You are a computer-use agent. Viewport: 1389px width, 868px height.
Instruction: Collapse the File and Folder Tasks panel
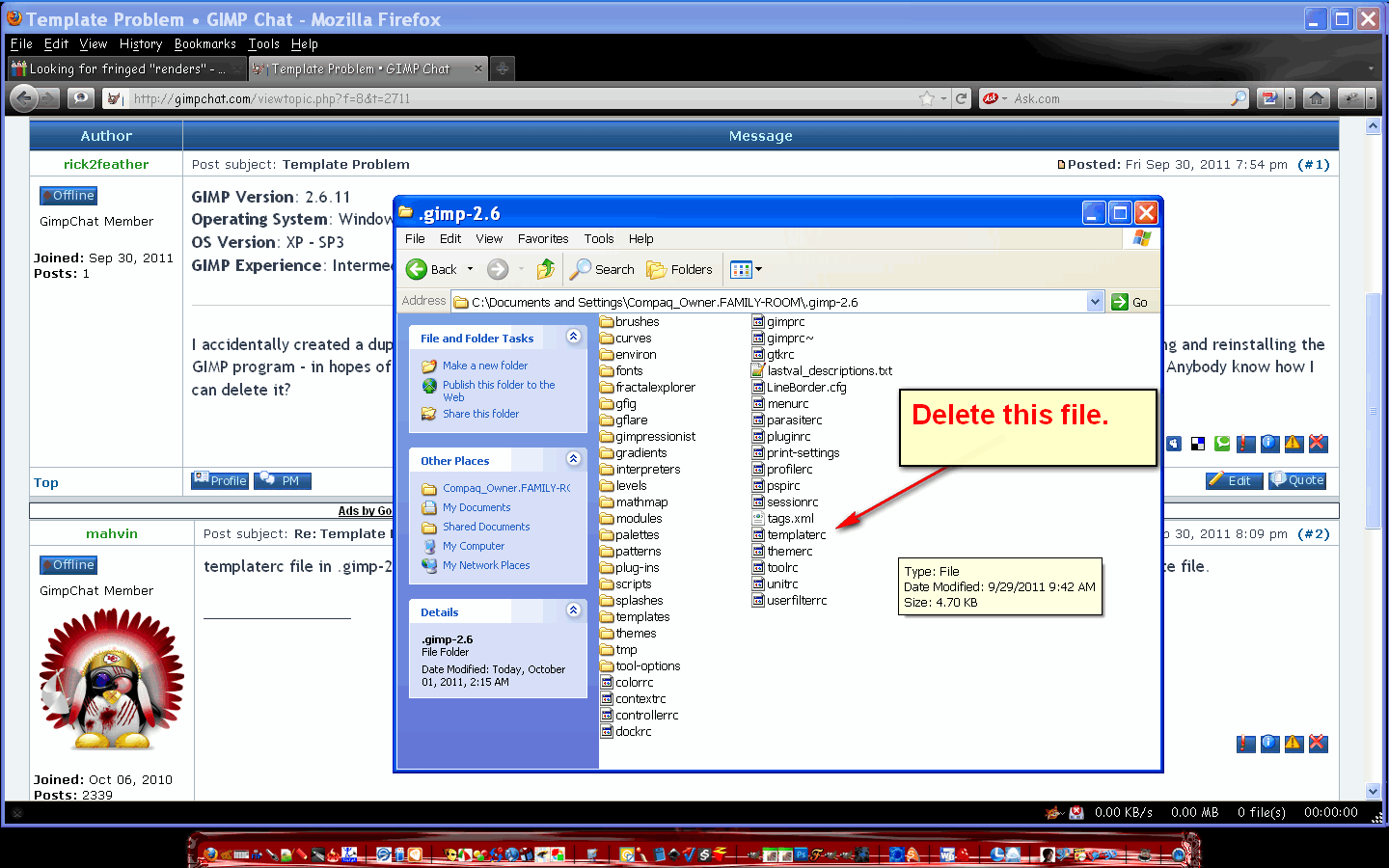(x=573, y=337)
